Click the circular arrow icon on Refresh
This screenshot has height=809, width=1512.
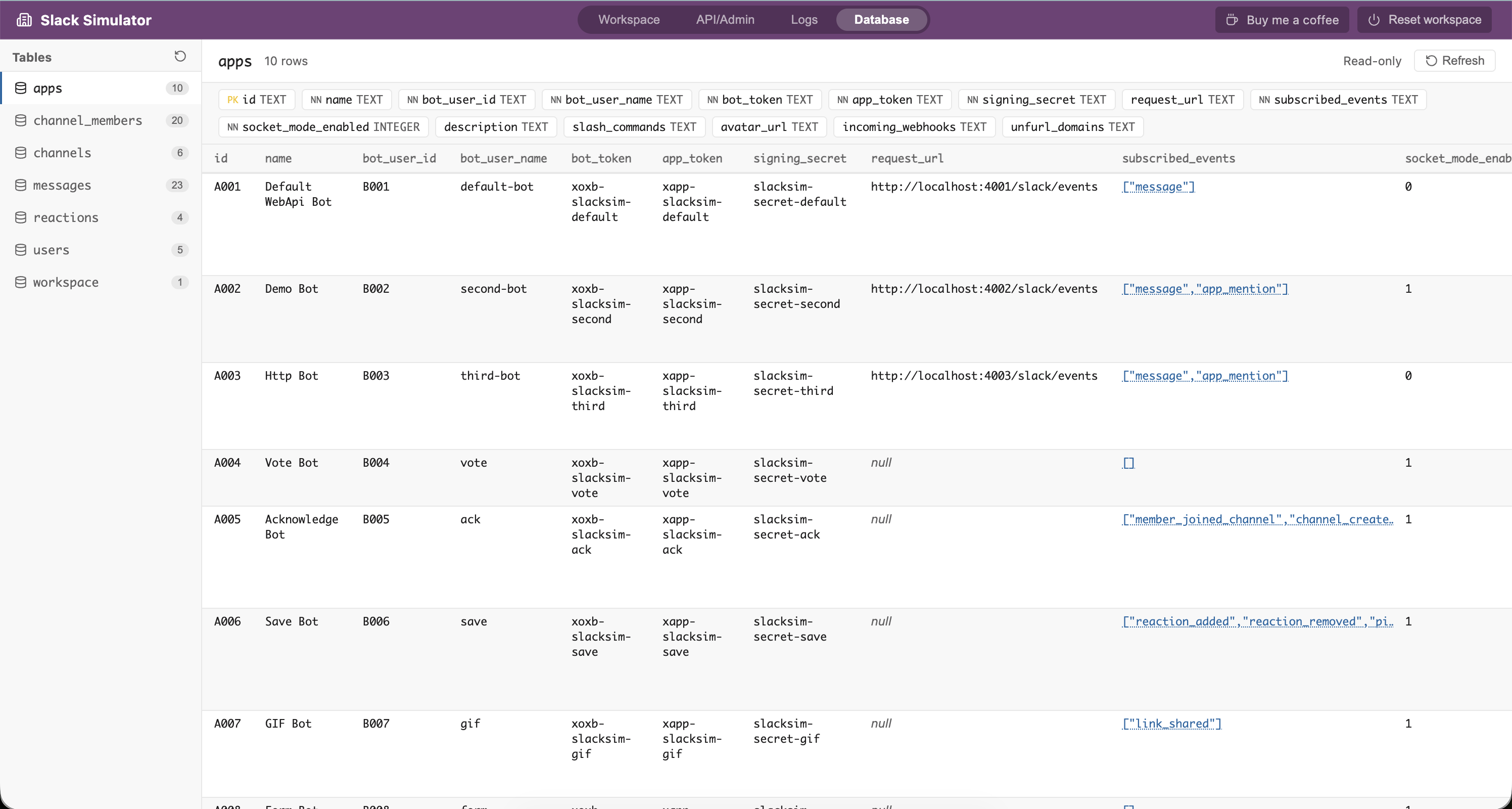[1431, 61]
